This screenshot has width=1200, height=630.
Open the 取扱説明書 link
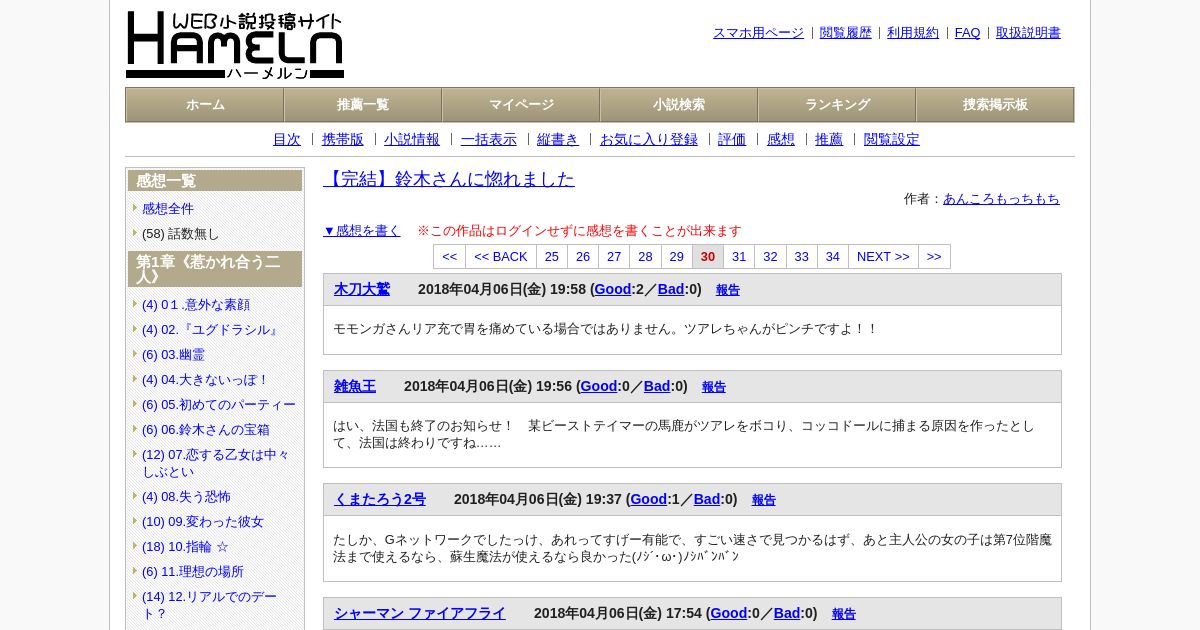tap(1028, 33)
